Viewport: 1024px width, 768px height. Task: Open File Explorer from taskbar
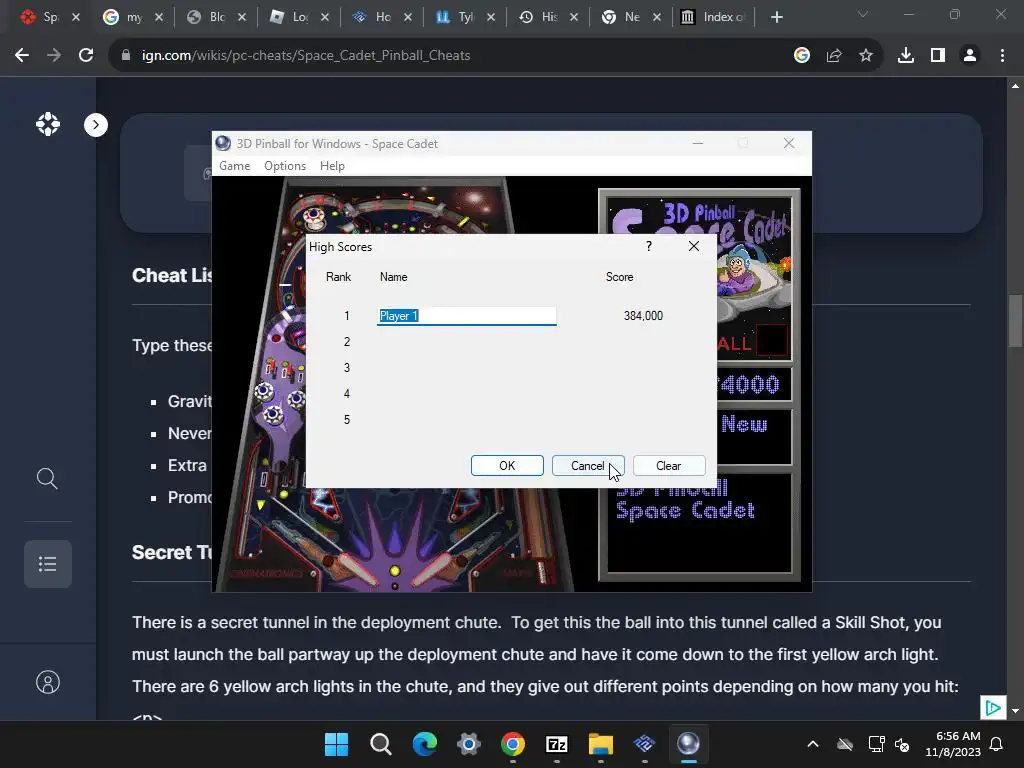click(601, 744)
